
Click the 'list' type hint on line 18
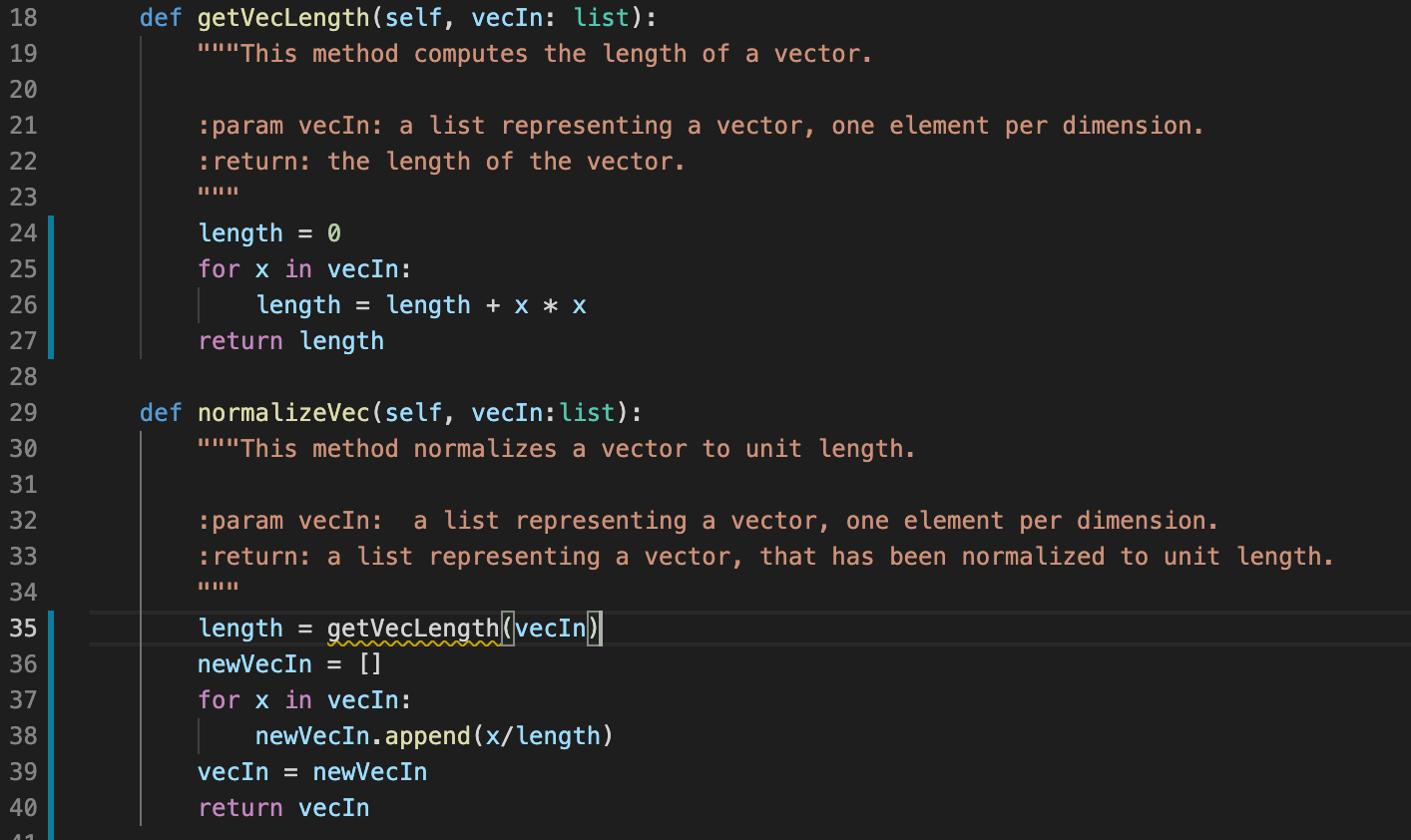click(602, 18)
